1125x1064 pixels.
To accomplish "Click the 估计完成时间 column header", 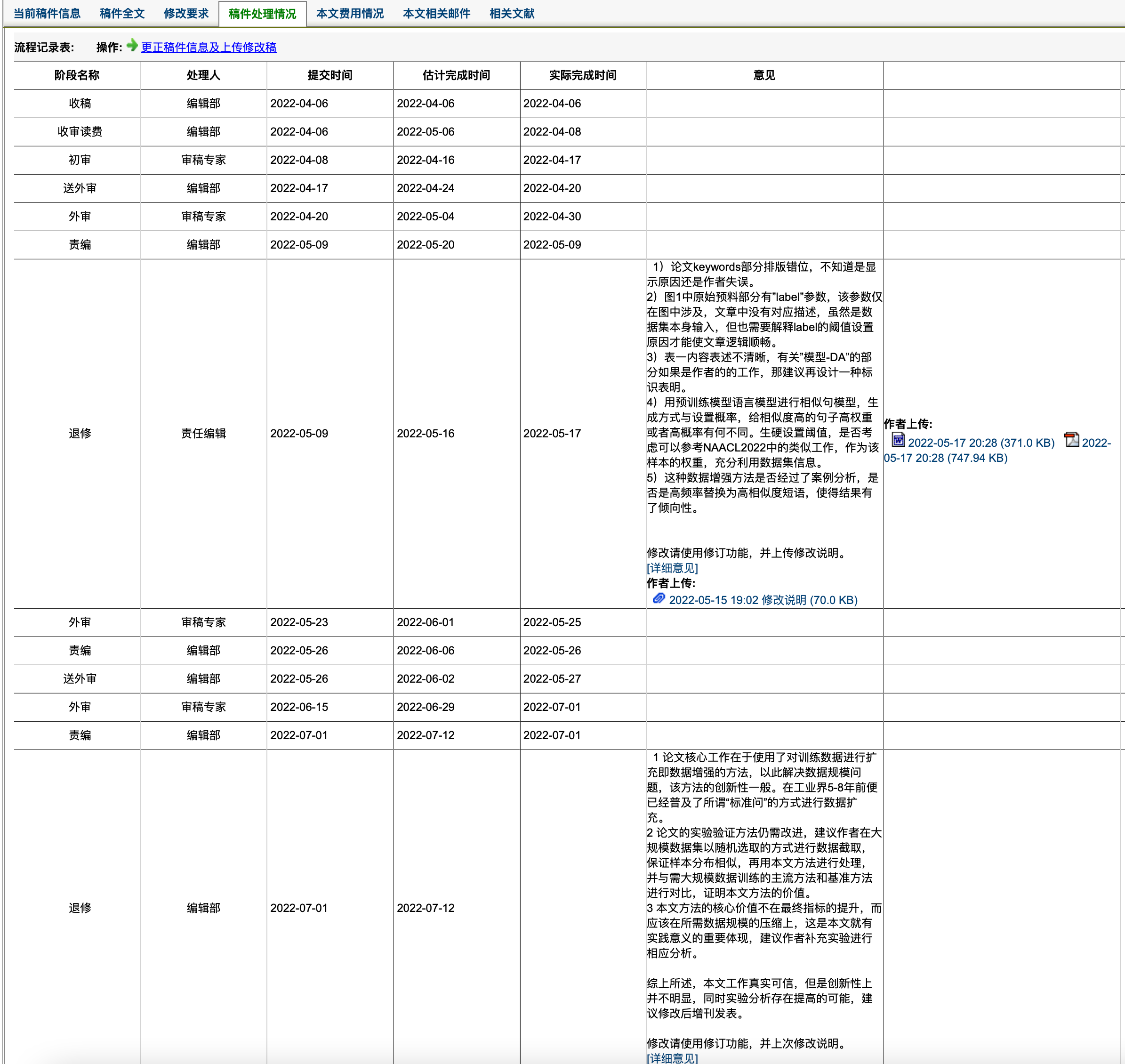I will coord(457,75).
